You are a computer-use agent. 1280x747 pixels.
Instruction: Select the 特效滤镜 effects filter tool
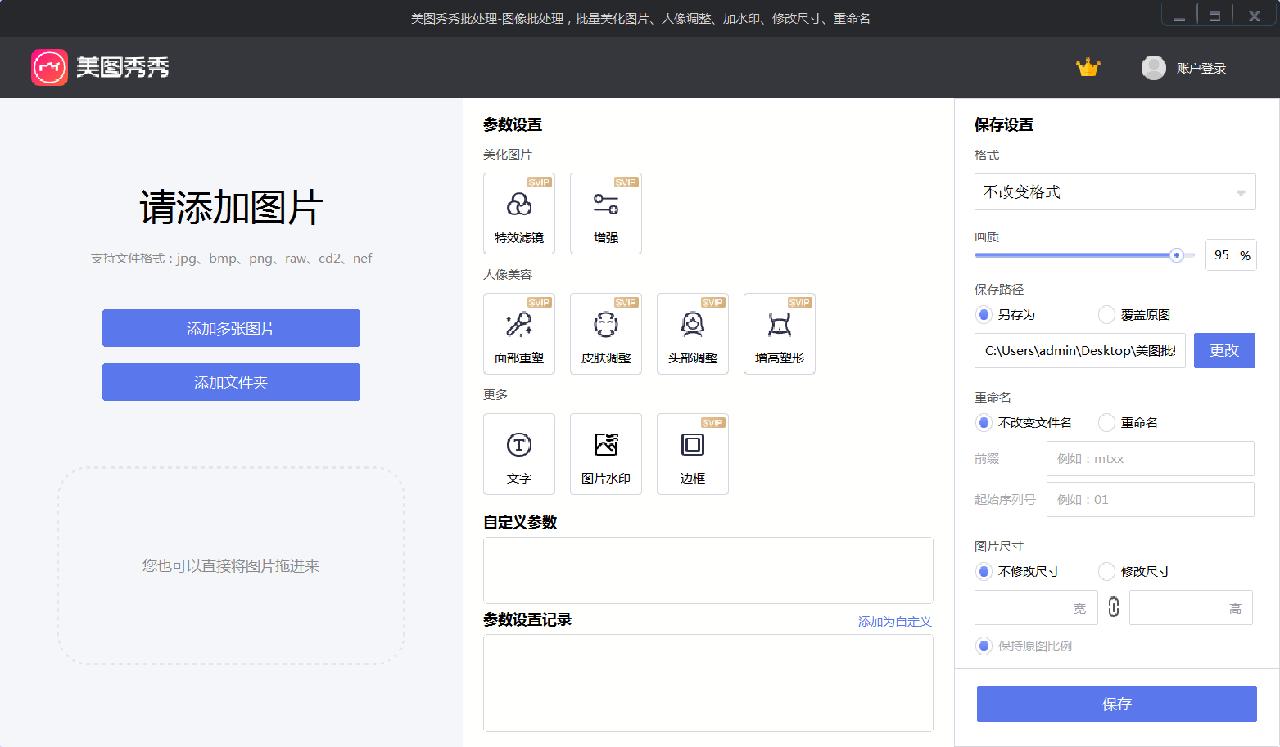(x=519, y=212)
